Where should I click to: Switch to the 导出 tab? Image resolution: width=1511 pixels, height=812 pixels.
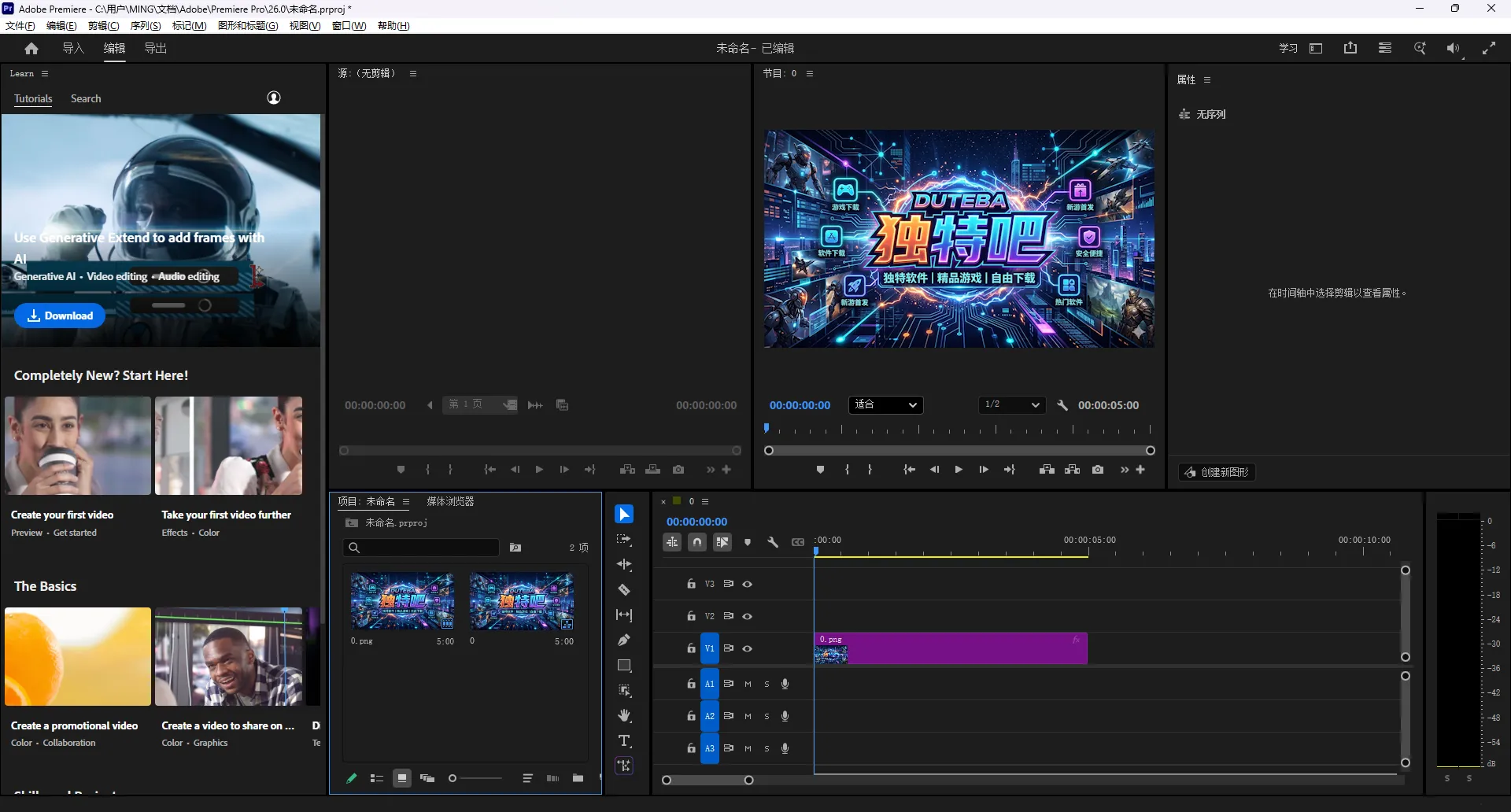pos(156,48)
